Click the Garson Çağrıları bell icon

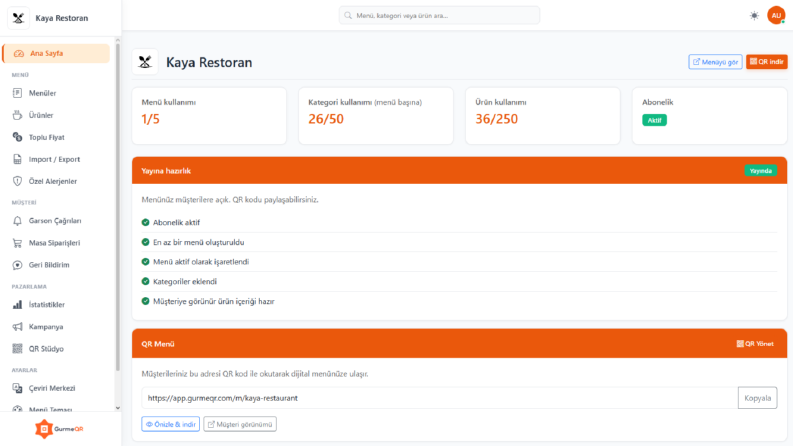[x=17, y=221]
